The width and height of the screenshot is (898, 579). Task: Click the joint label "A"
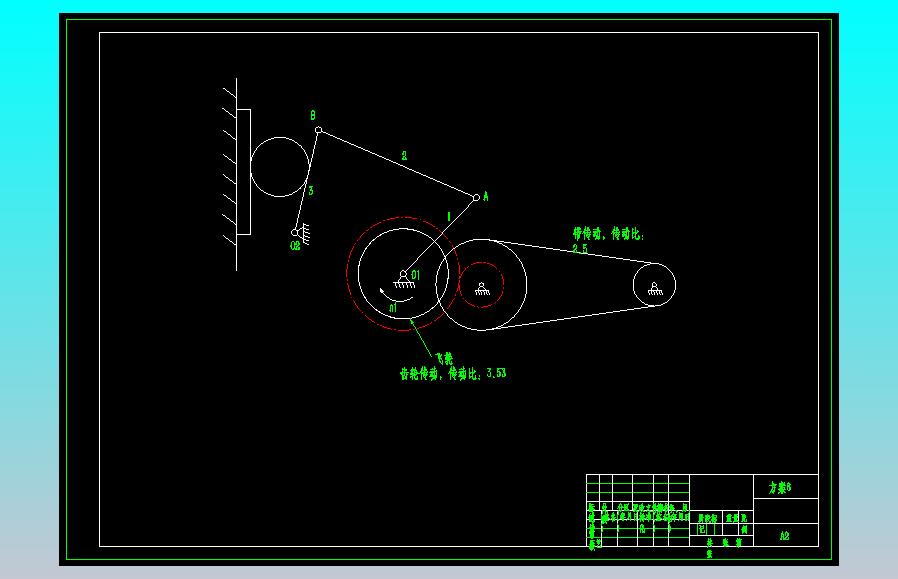[486, 196]
